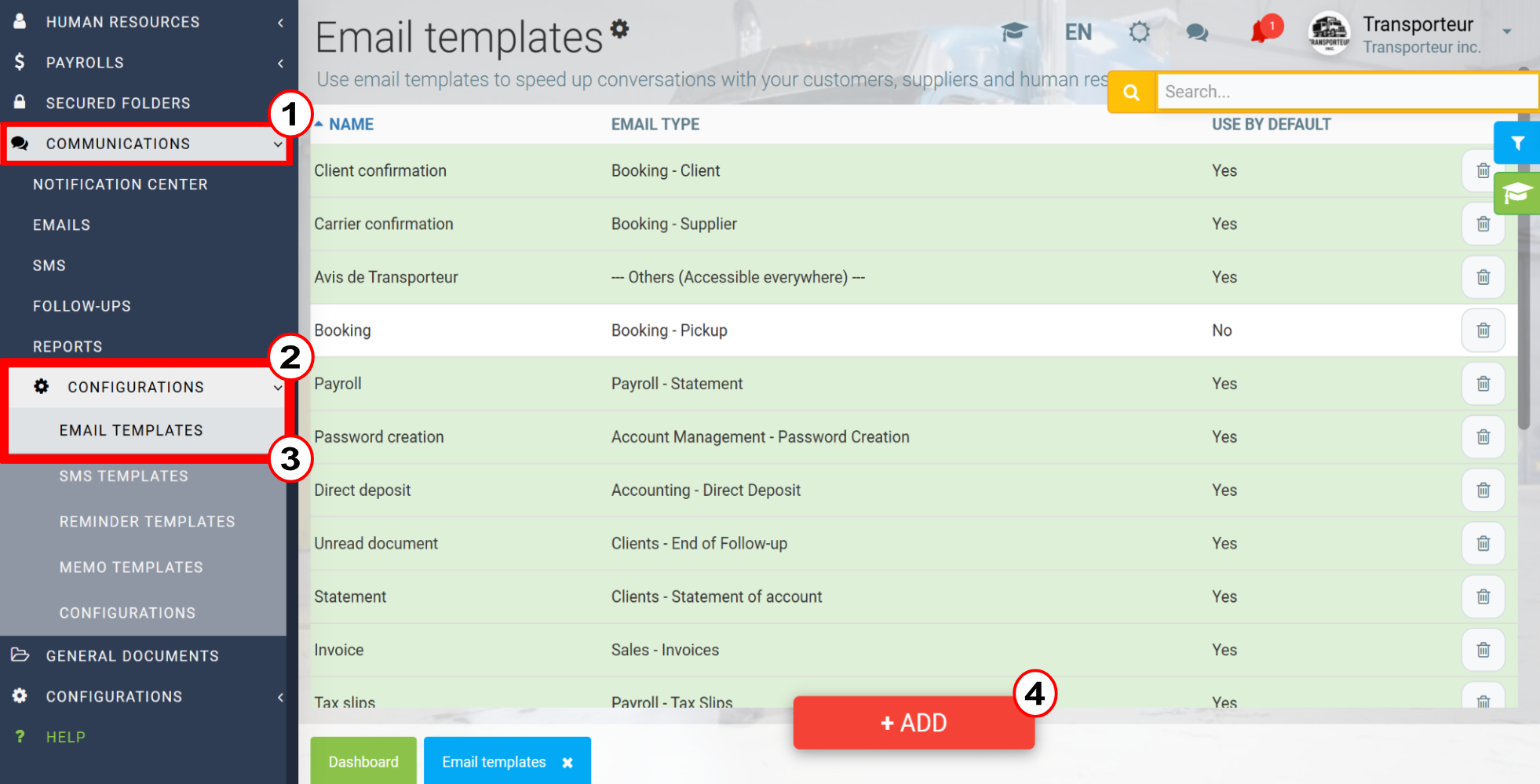Collapse the Communications menu chevron

click(x=278, y=144)
